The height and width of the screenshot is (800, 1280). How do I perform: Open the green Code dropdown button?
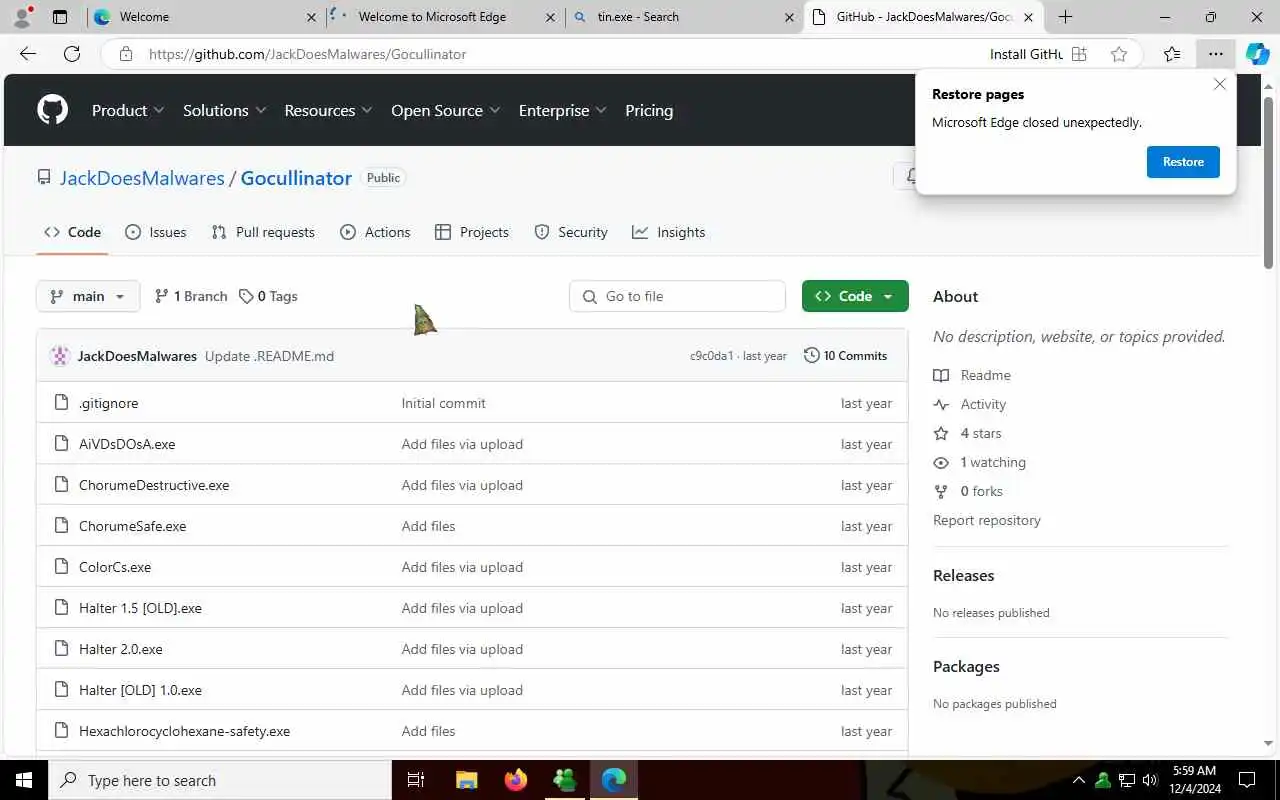pyautogui.click(x=855, y=296)
